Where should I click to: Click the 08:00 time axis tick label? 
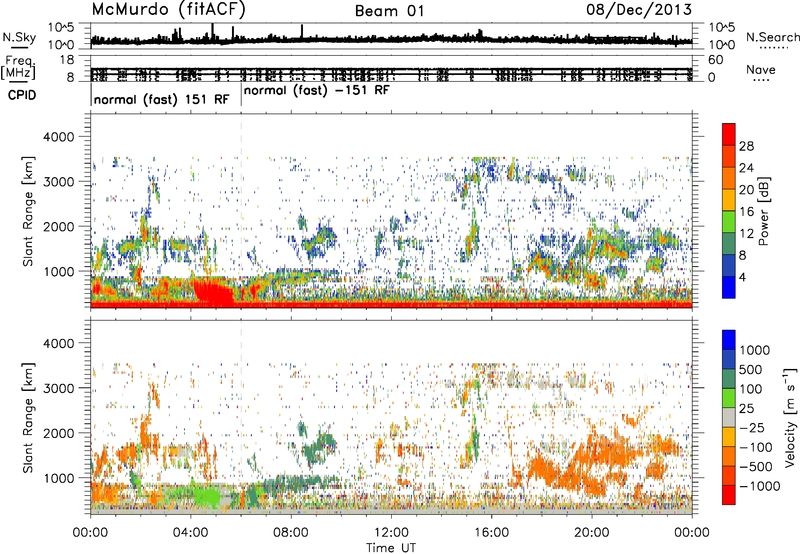click(291, 533)
